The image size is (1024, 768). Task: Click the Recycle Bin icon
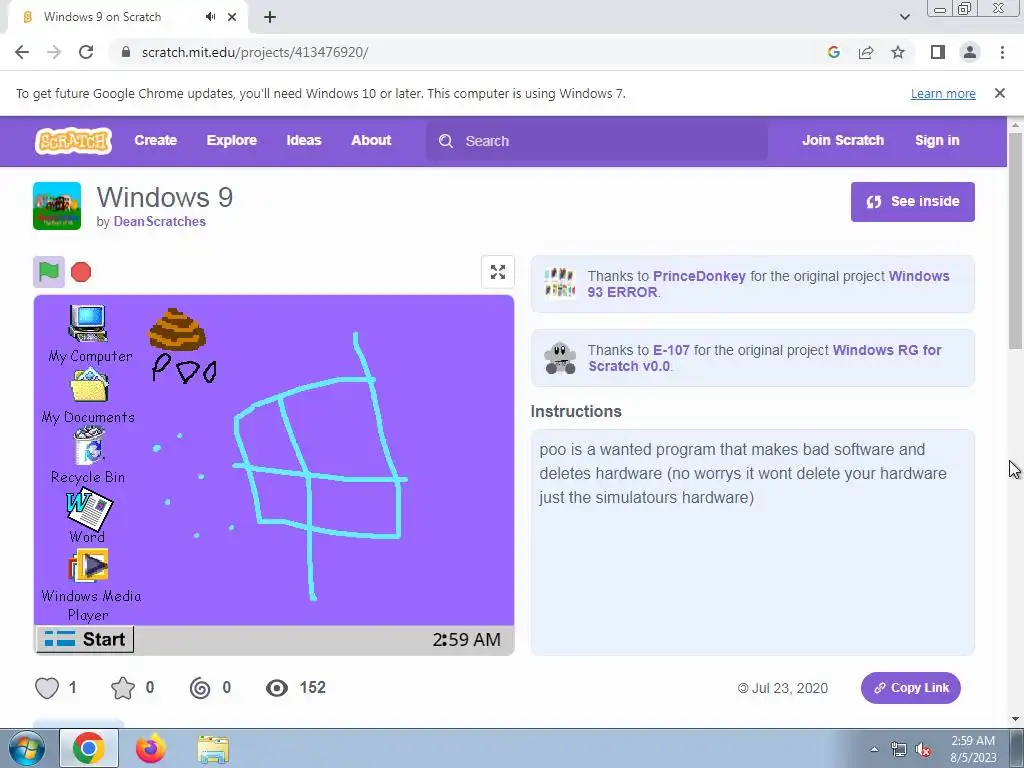coord(88,455)
